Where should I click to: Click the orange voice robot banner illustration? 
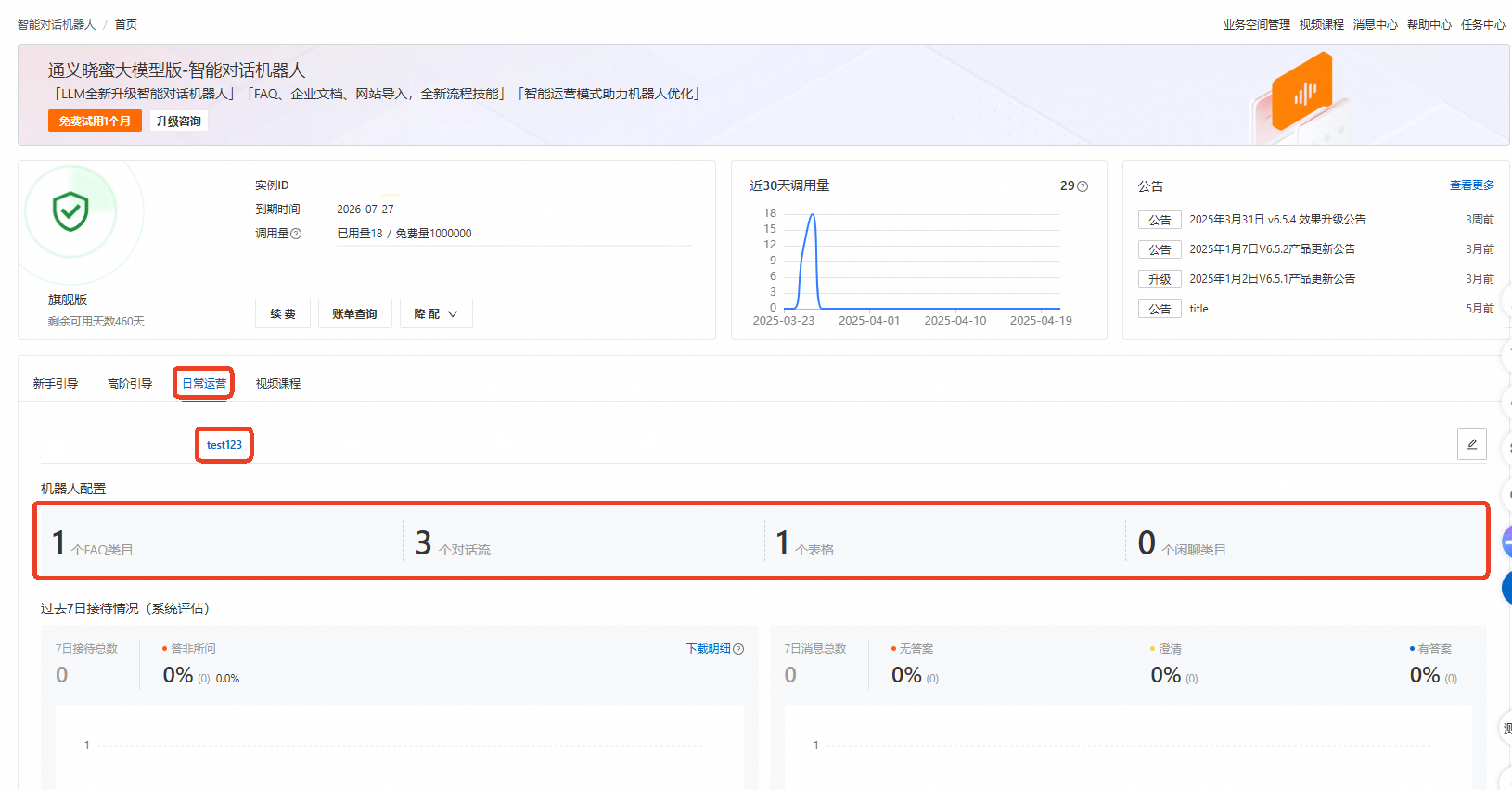(1302, 93)
